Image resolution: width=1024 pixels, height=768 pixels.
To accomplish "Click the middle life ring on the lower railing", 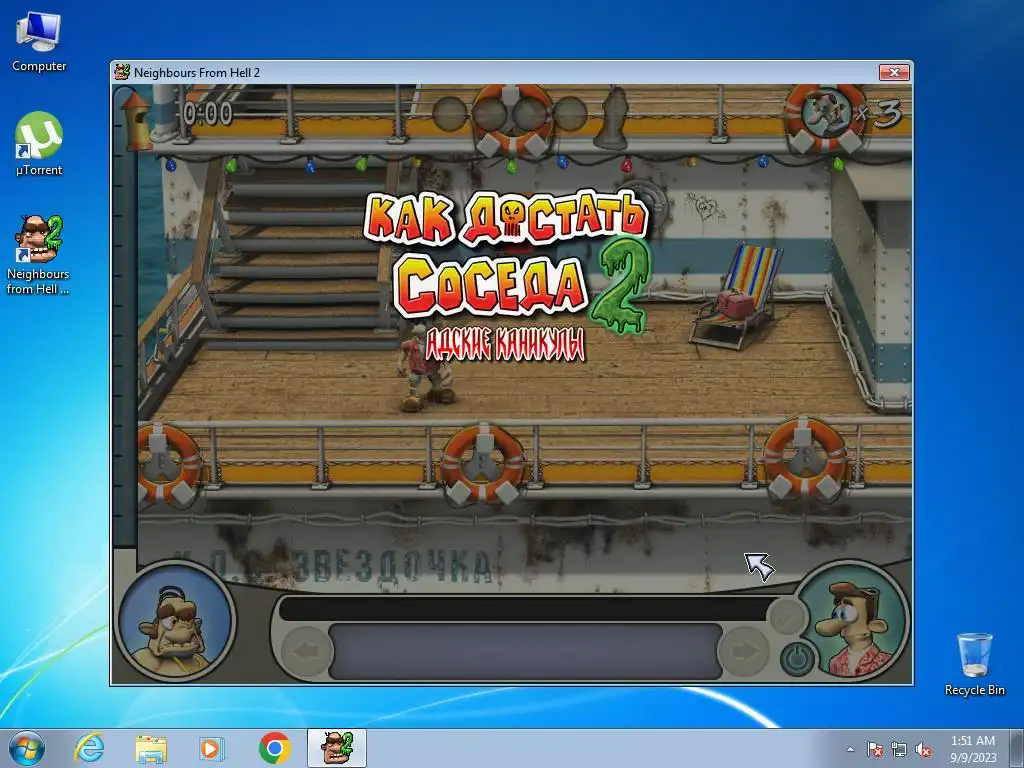I will tap(483, 463).
